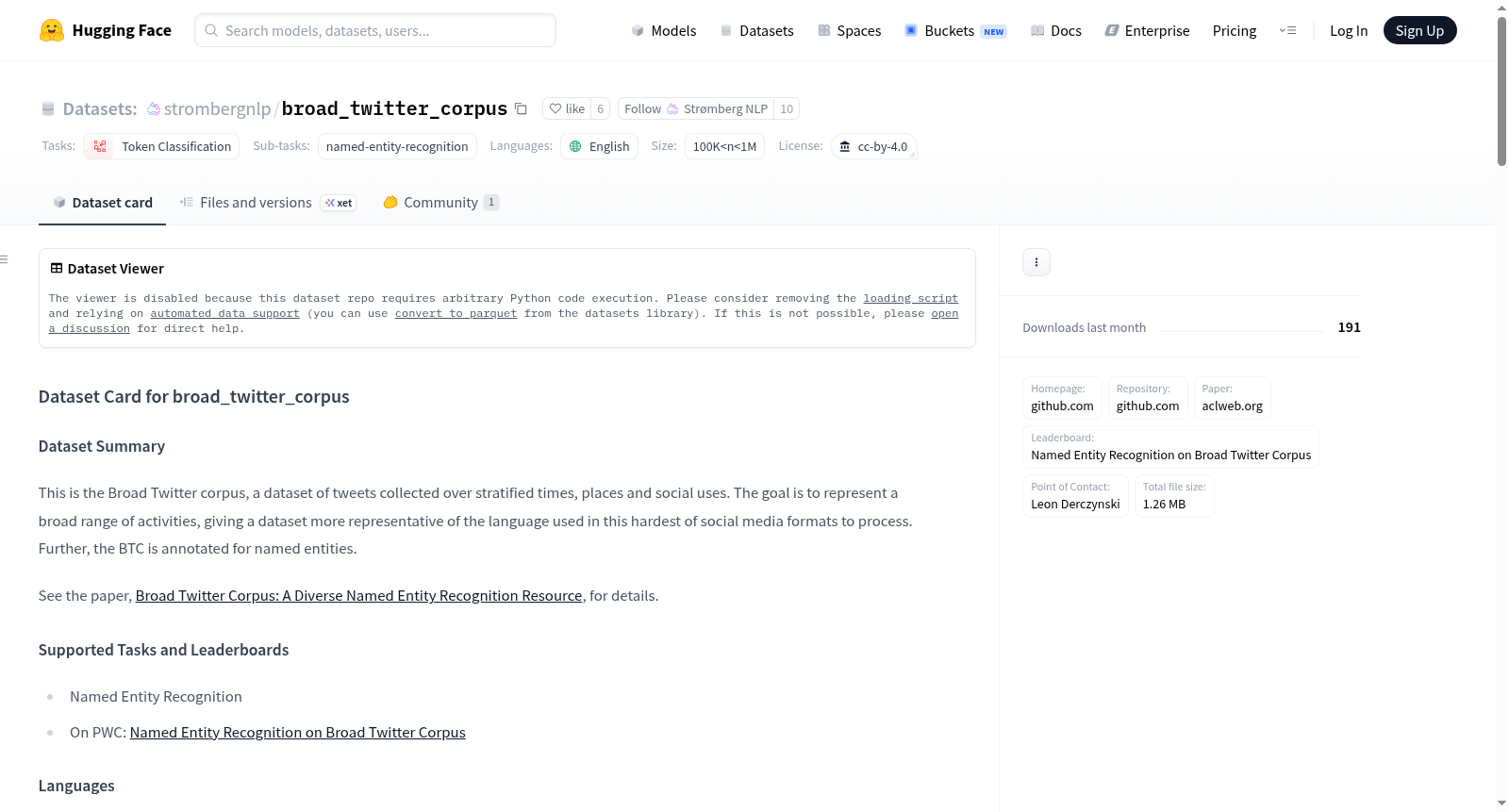Click the broad_twitter_corpus dataset title

coord(394,108)
